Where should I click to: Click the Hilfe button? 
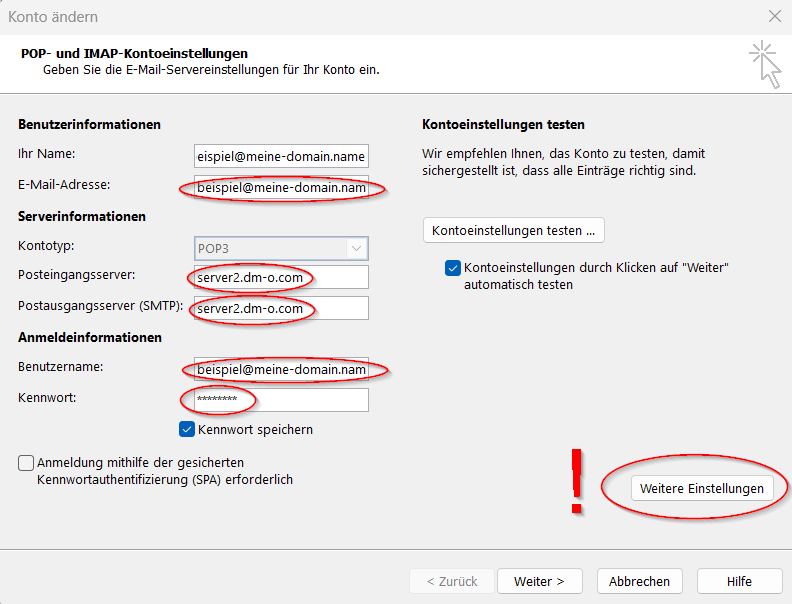pos(739,581)
